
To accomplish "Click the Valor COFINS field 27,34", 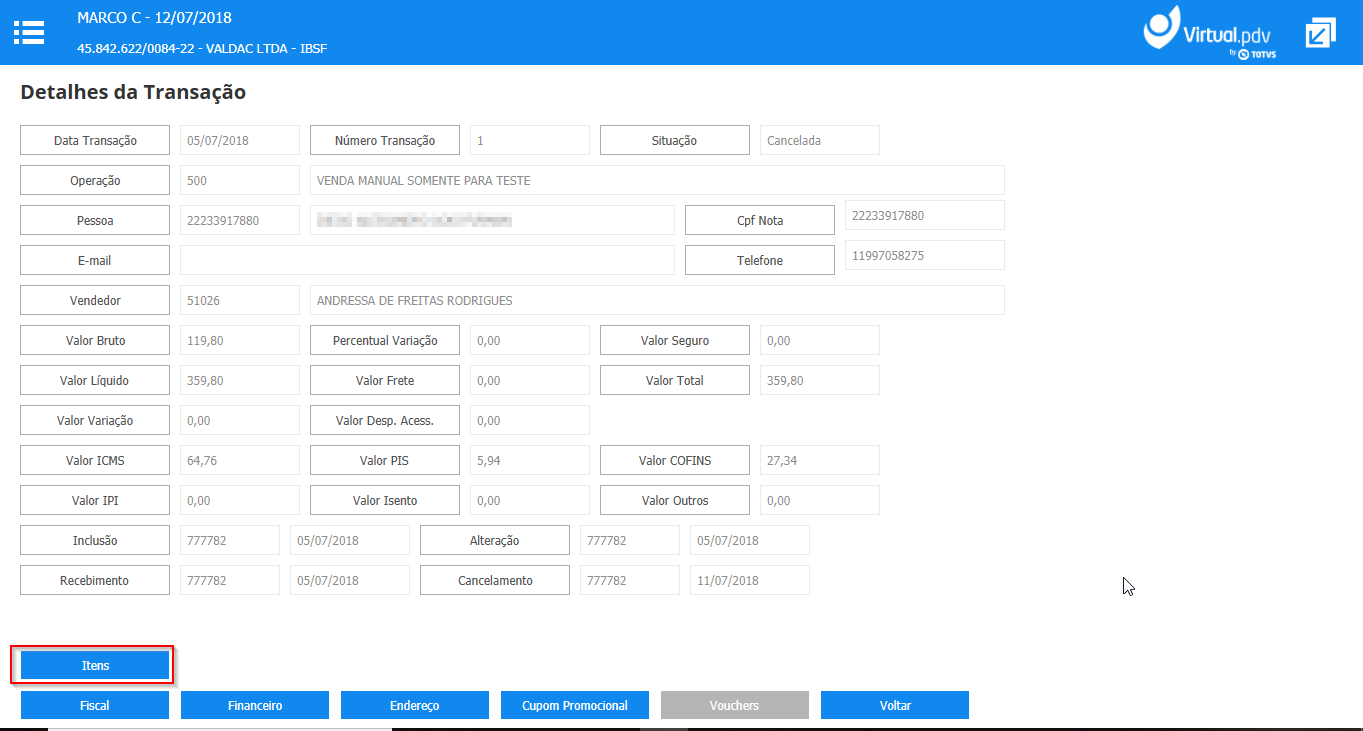I will click(820, 460).
